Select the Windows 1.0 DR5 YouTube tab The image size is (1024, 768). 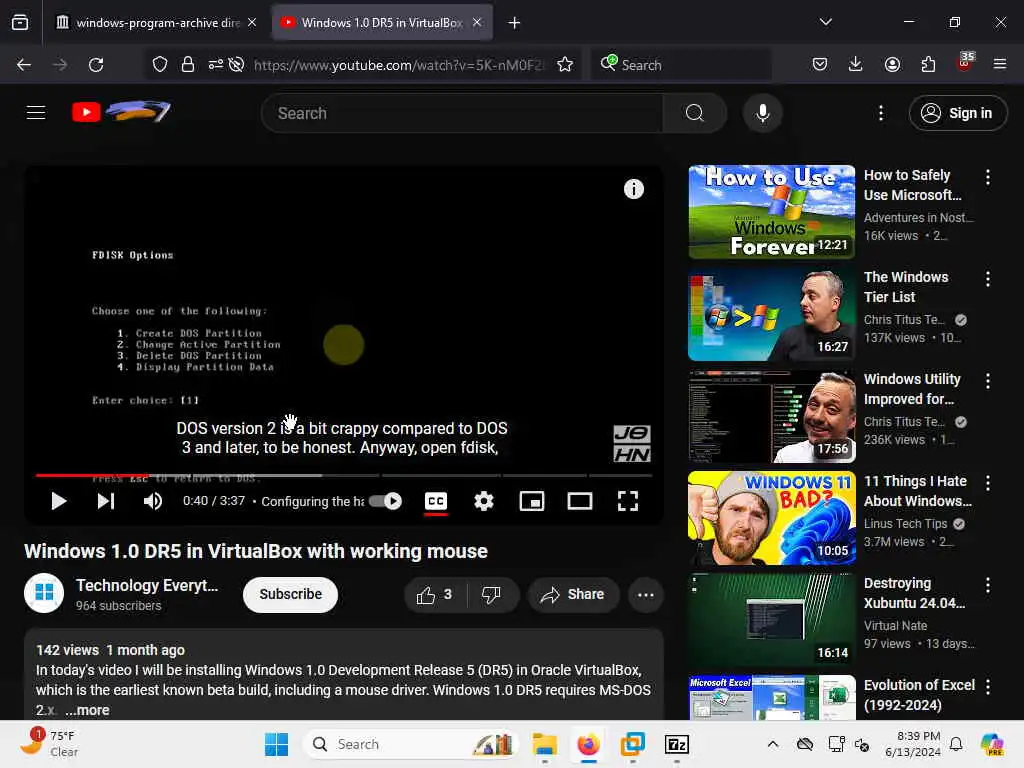(381, 23)
